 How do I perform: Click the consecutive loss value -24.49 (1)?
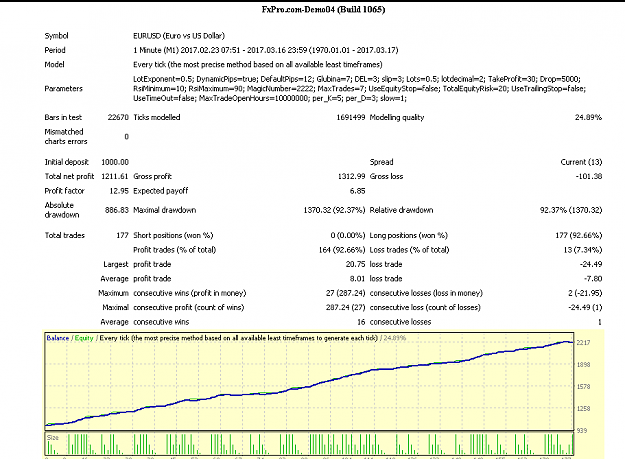tap(585, 307)
